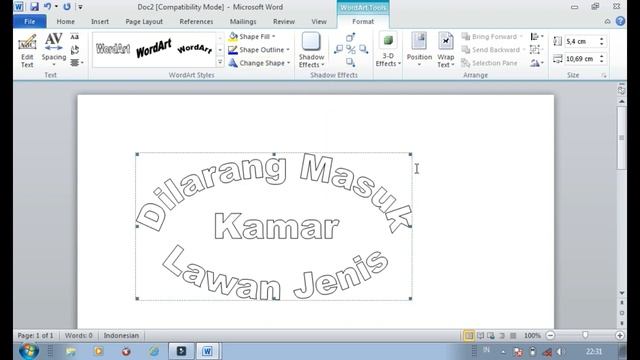
Task: Nudge shadow down
Action: [x=351, y=62]
